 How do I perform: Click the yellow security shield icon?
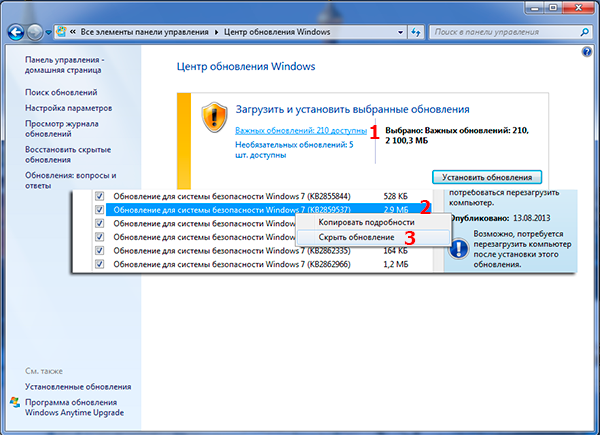(215, 118)
